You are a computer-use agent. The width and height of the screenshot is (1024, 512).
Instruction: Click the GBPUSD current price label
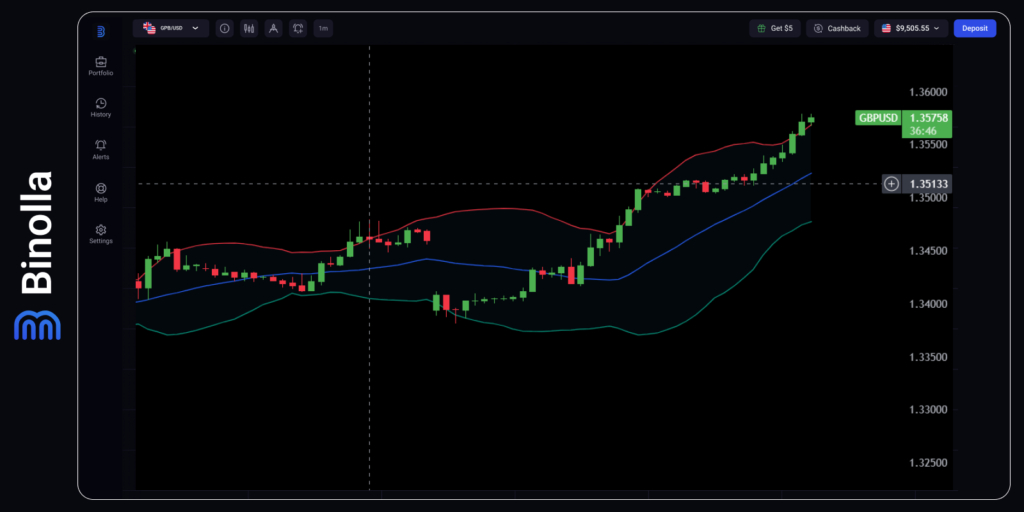coord(878,118)
